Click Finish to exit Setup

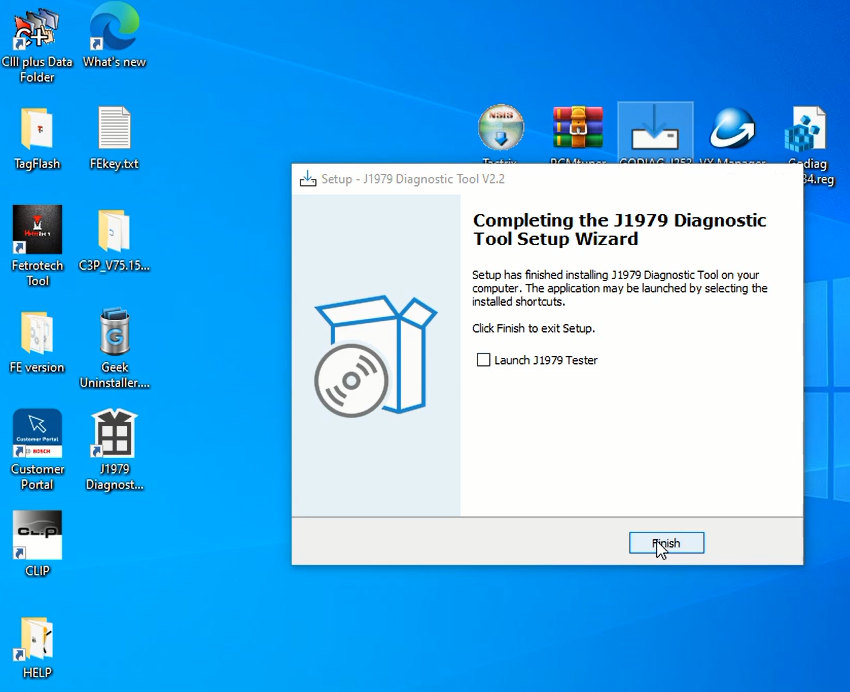[x=666, y=543]
